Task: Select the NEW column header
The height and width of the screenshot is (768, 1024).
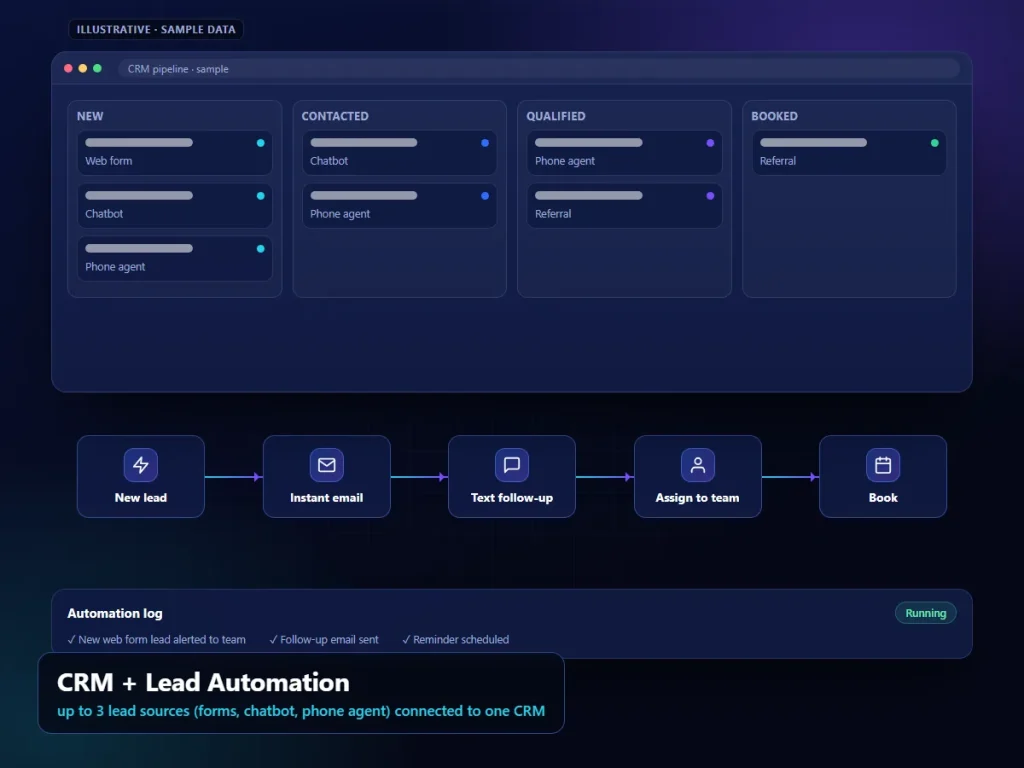Action: click(x=90, y=116)
